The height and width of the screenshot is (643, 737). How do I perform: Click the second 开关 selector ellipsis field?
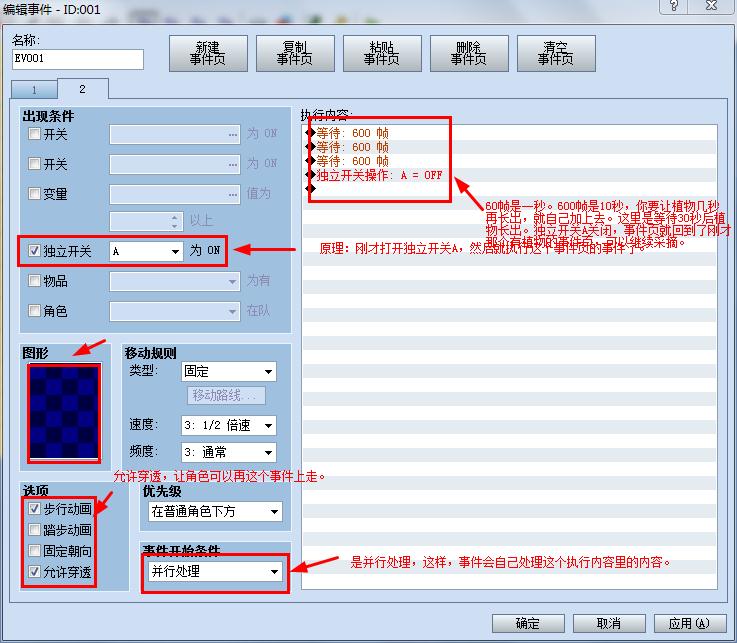[175, 165]
